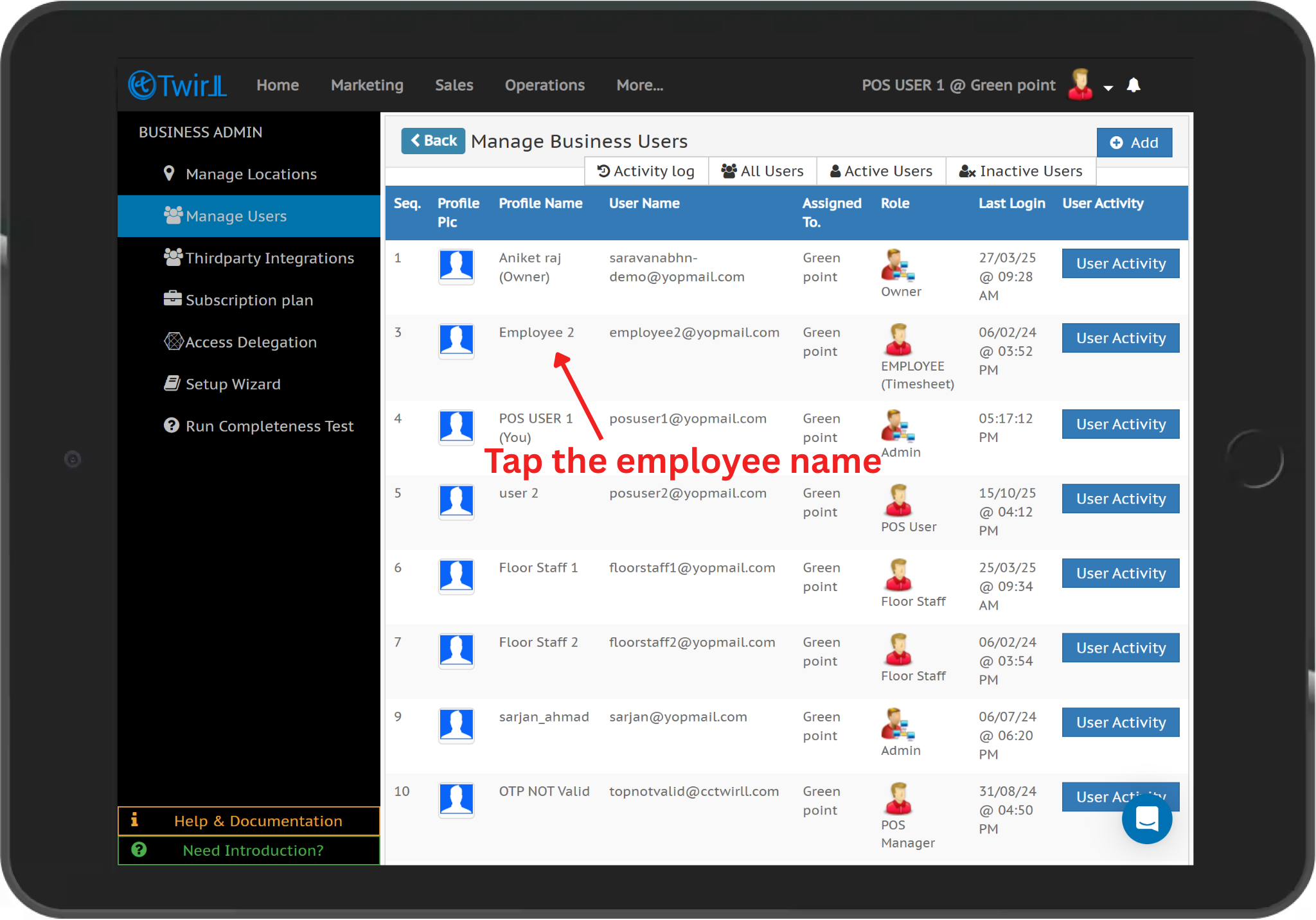Switch to the Inactive Users tab
This screenshot has height=920, width=1316.
click(x=1020, y=171)
